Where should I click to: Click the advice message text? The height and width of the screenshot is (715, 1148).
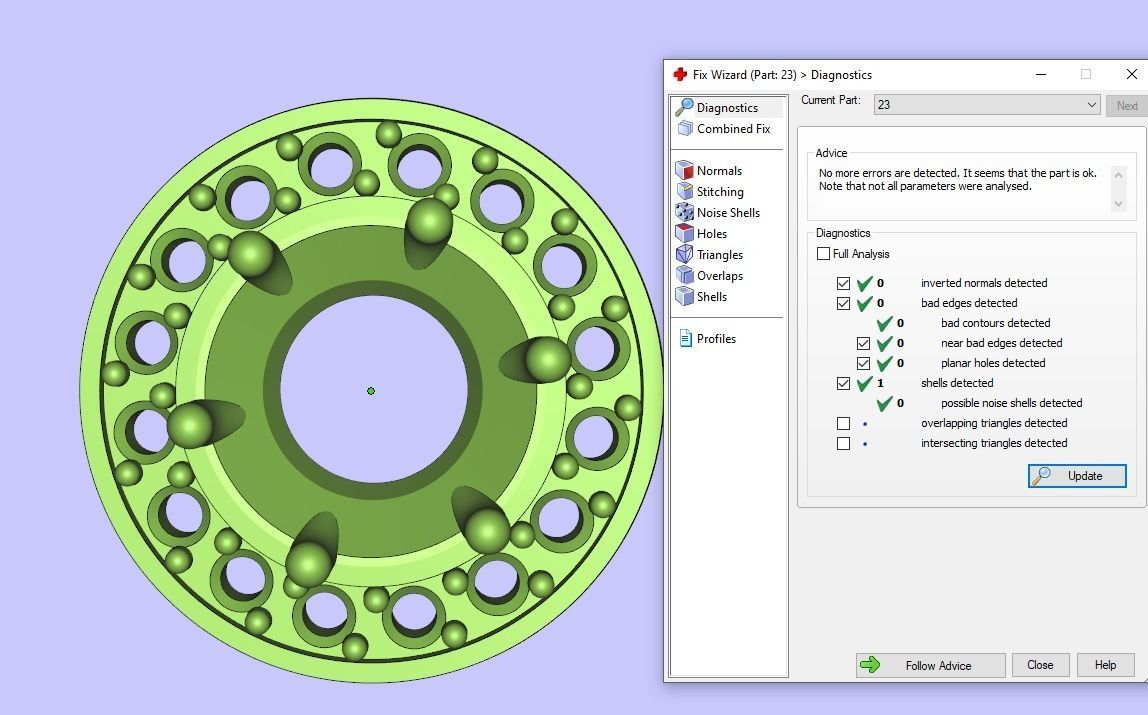pyautogui.click(x=958, y=180)
